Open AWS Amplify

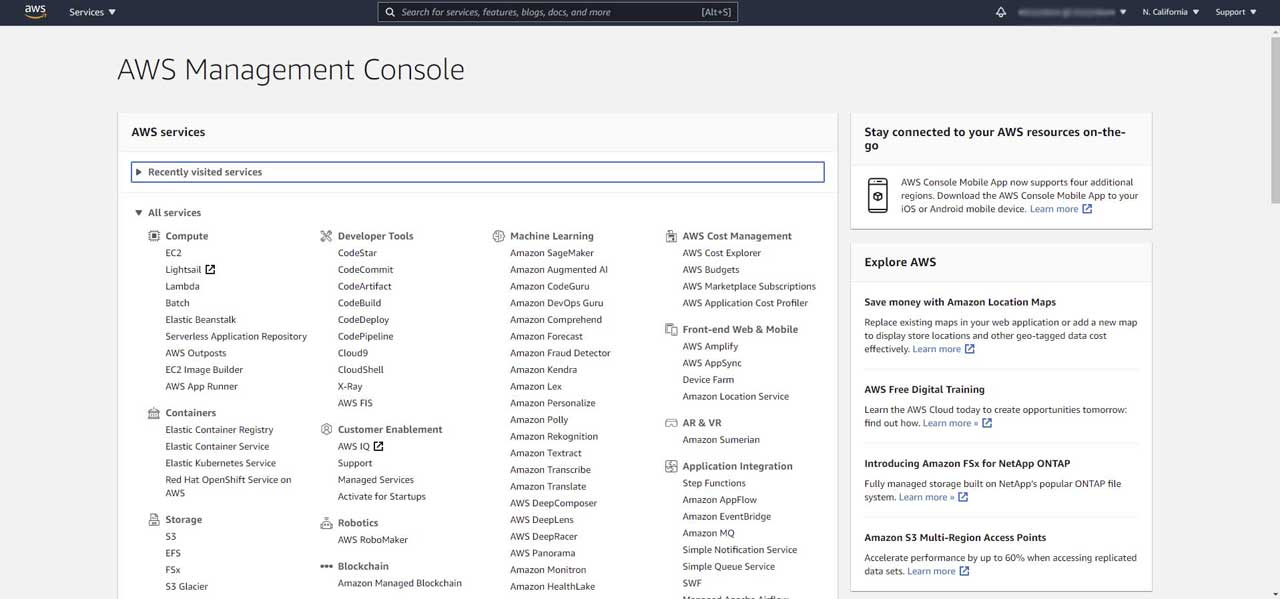(x=710, y=346)
